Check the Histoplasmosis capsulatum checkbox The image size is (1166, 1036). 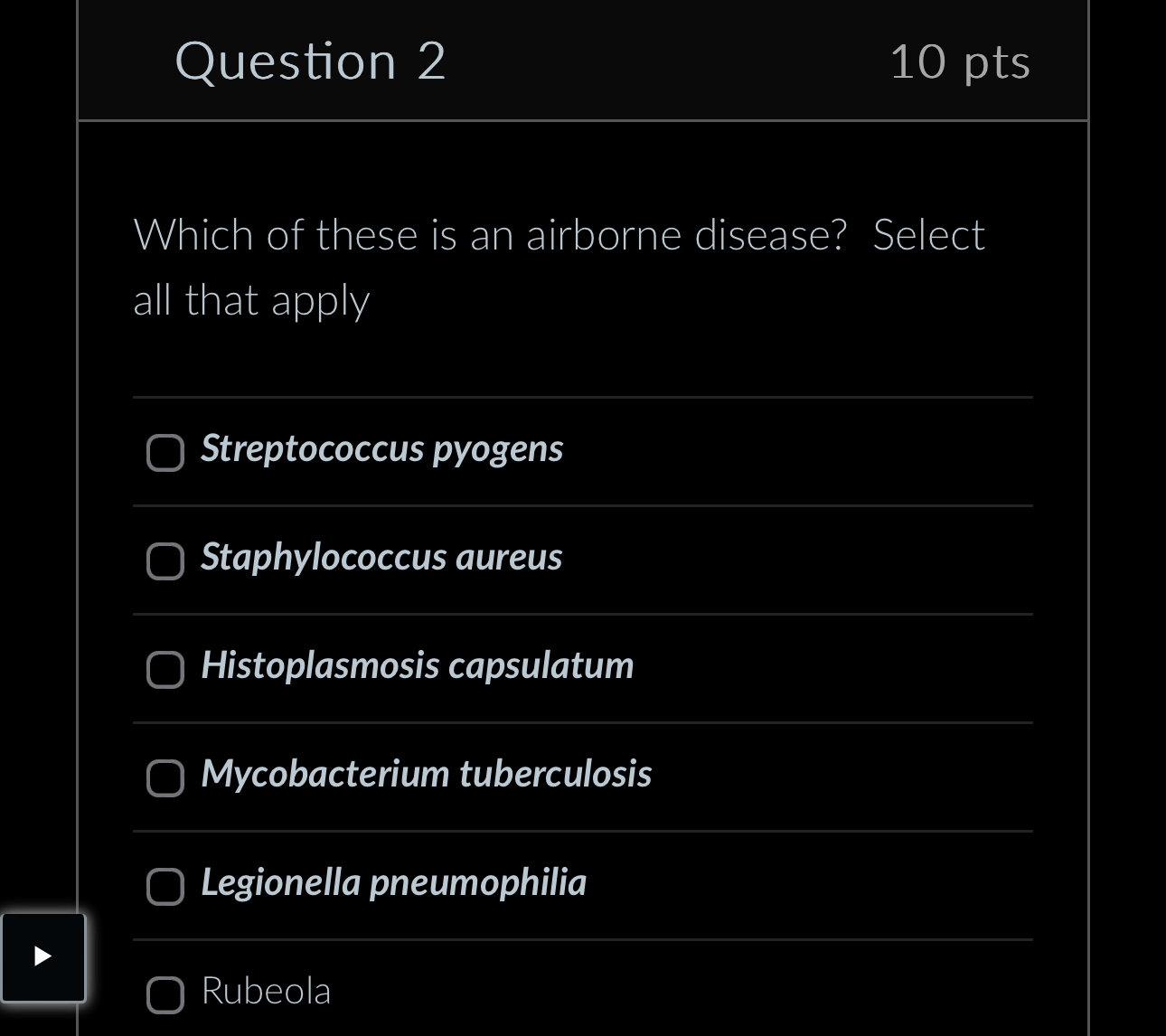165,670
